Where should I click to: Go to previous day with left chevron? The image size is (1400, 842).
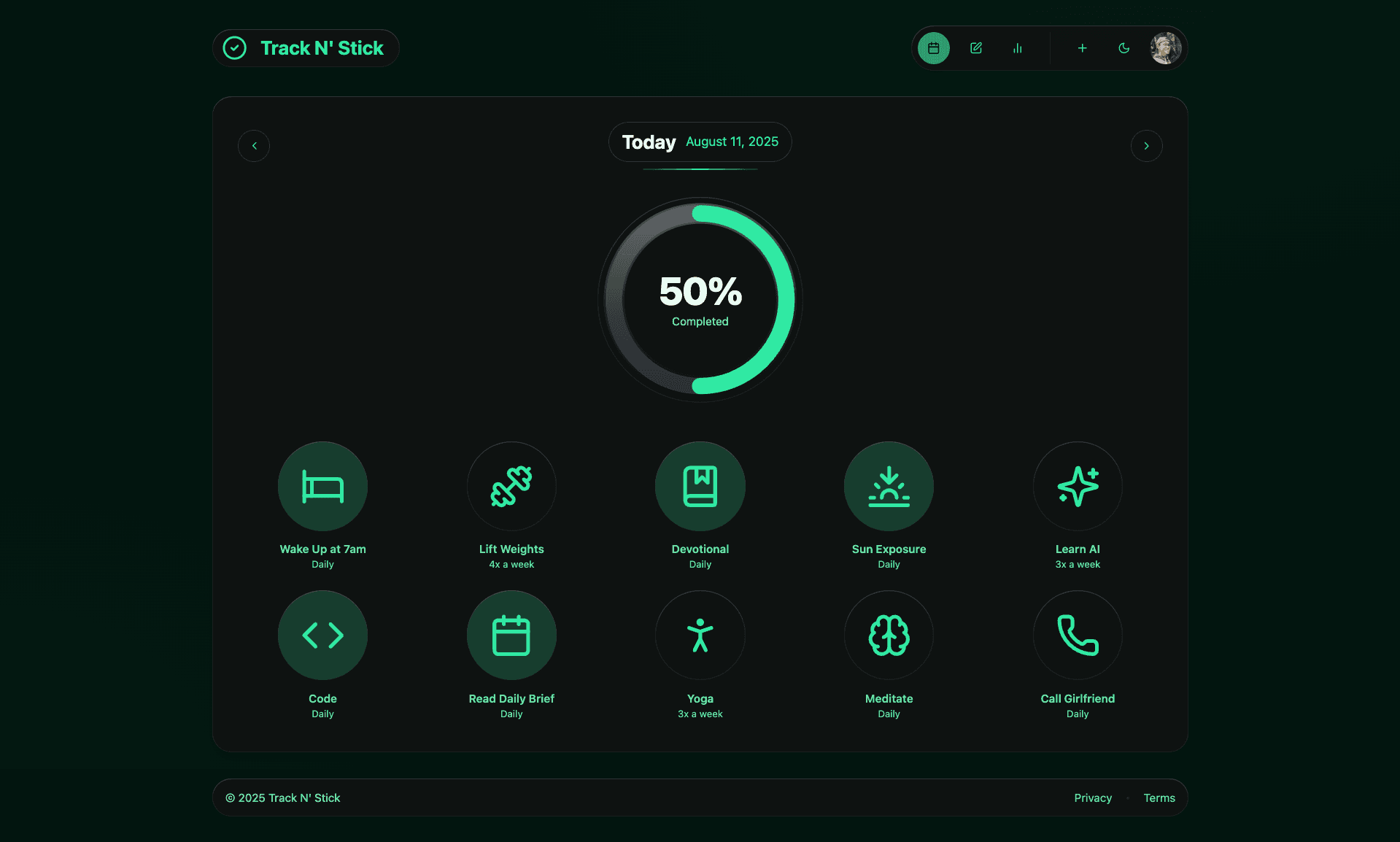pyautogui.click(x=254, y=146)
